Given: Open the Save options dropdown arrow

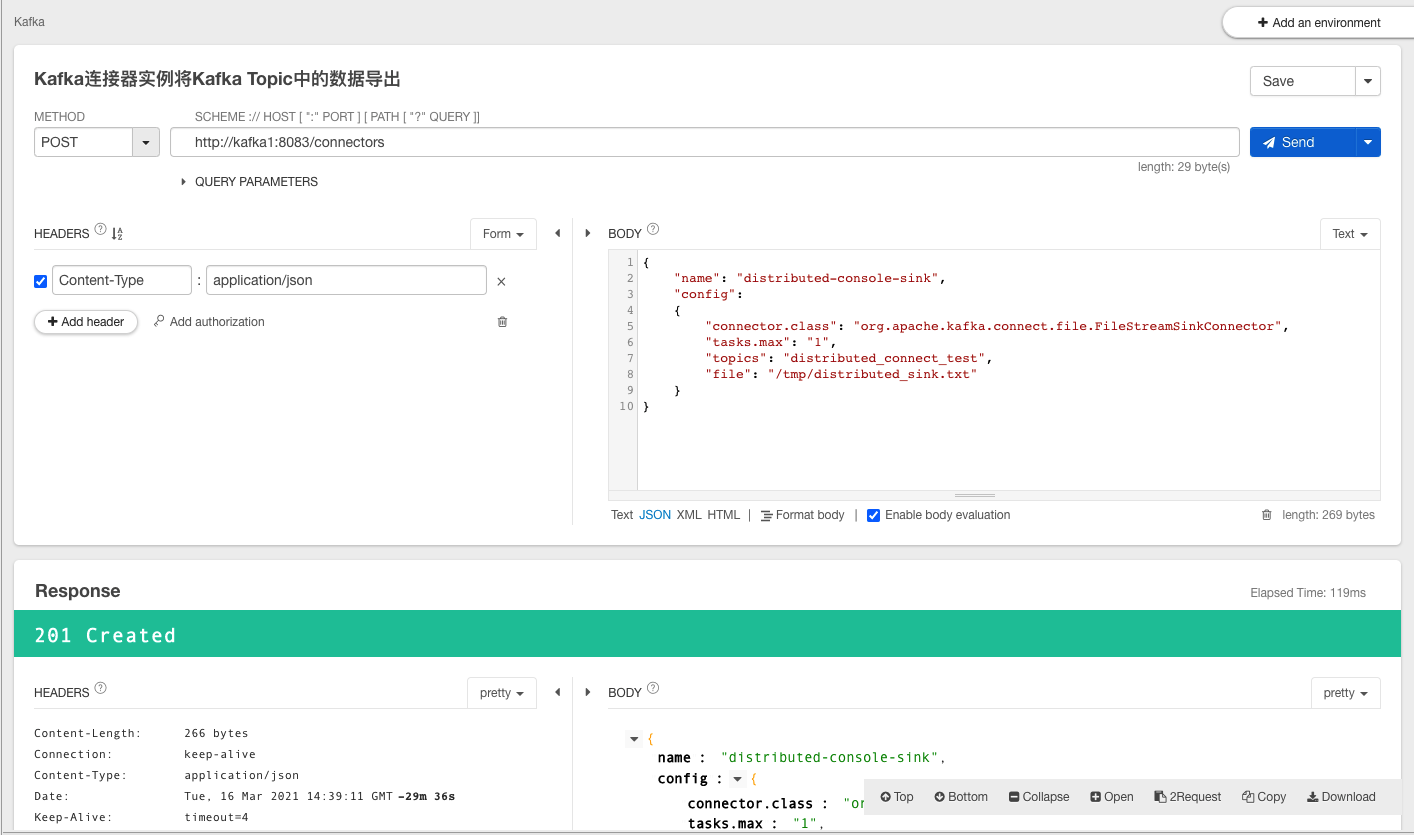Looking at the screenshot, I should point(1367,81).
